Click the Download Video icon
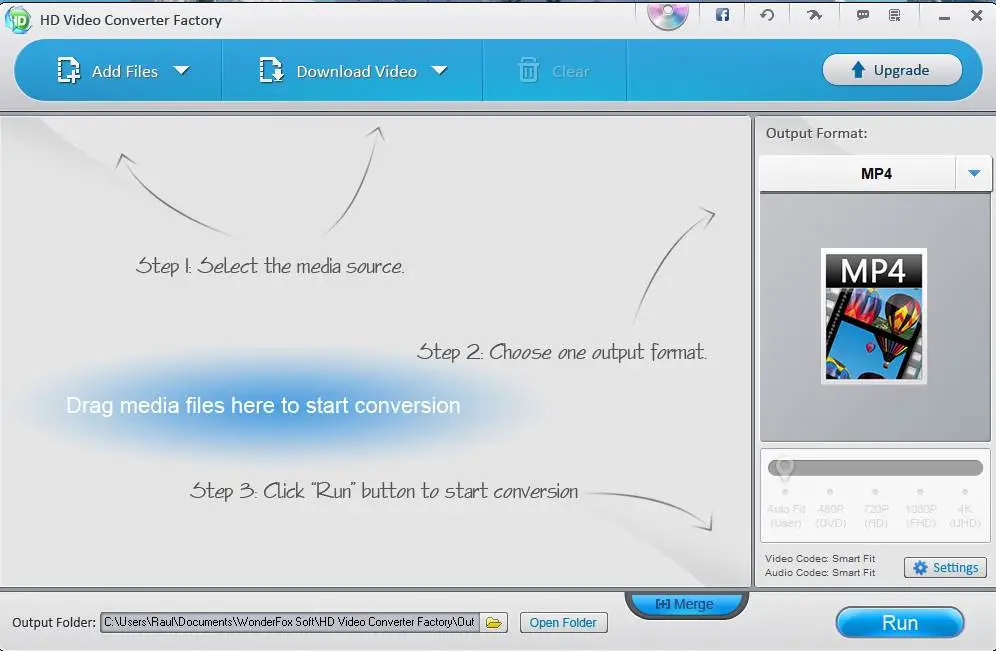Screen dimensions: 996x651 [271, 70]
